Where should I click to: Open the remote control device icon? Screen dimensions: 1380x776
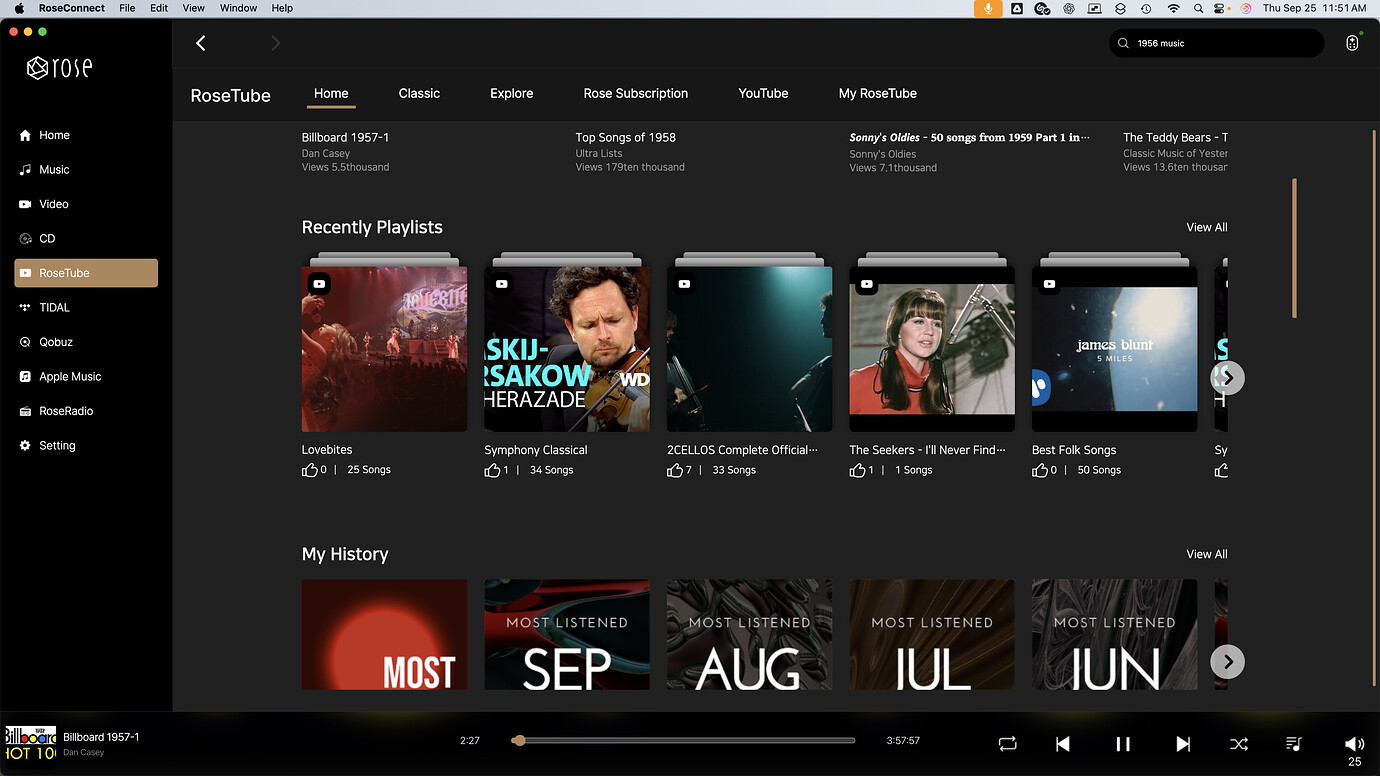(1352, 43)
